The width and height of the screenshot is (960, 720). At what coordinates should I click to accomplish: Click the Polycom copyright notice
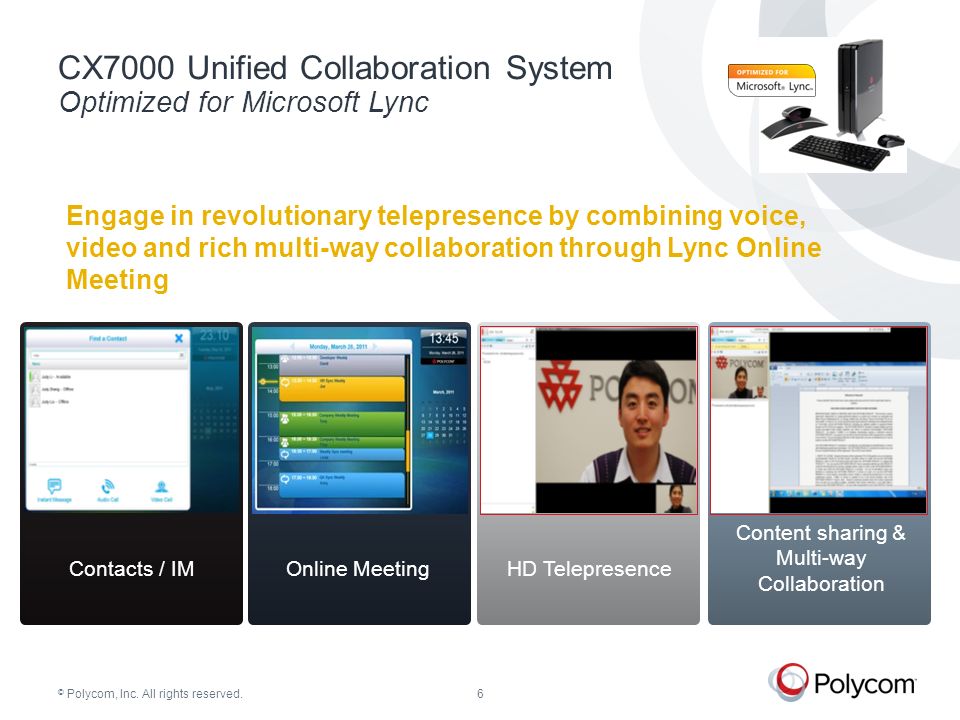[150, 694]
